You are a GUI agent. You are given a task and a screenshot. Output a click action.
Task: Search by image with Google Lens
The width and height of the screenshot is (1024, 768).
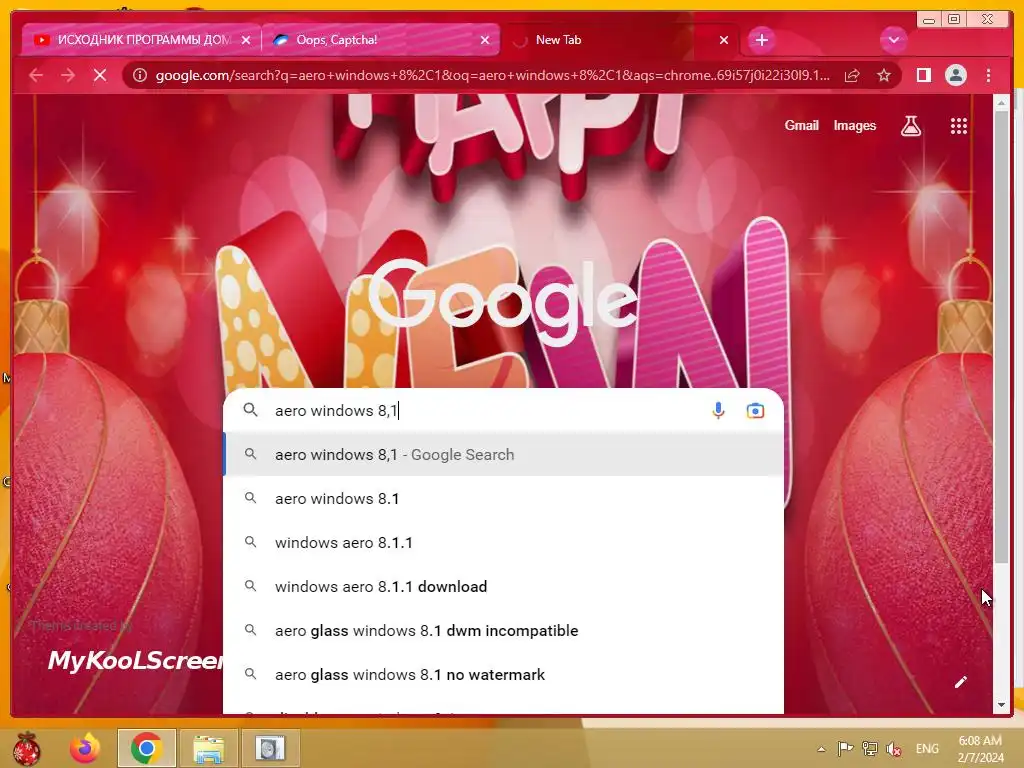tap(755, 411)
